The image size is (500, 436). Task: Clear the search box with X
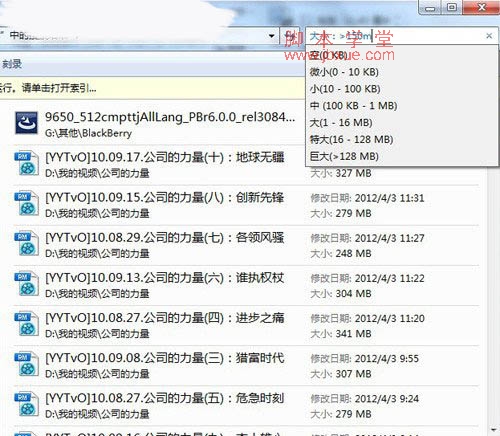pyautogui.click(x=489, y=36)
